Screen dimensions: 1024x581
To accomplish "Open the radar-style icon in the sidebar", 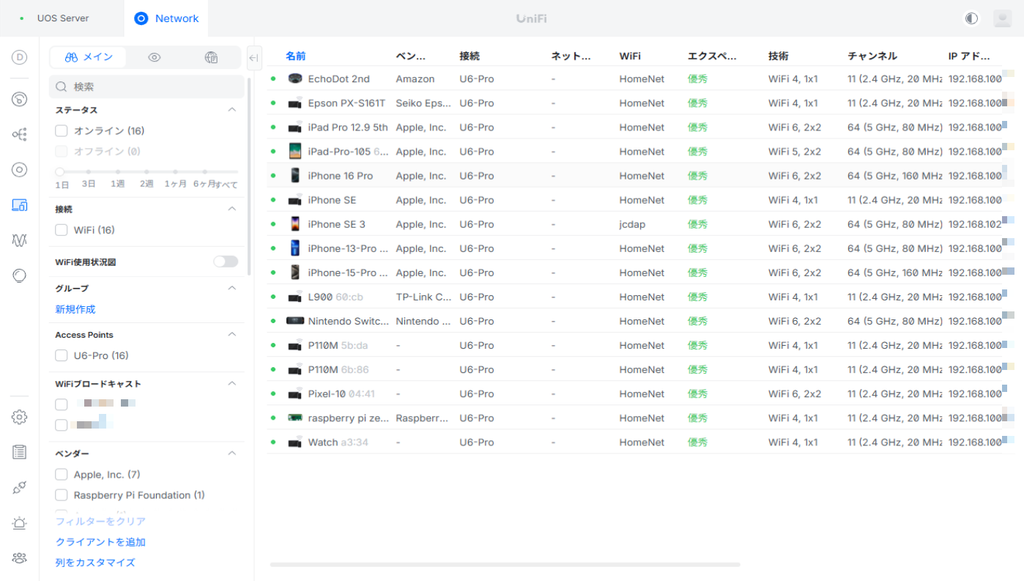I will [x=20, y=99].
